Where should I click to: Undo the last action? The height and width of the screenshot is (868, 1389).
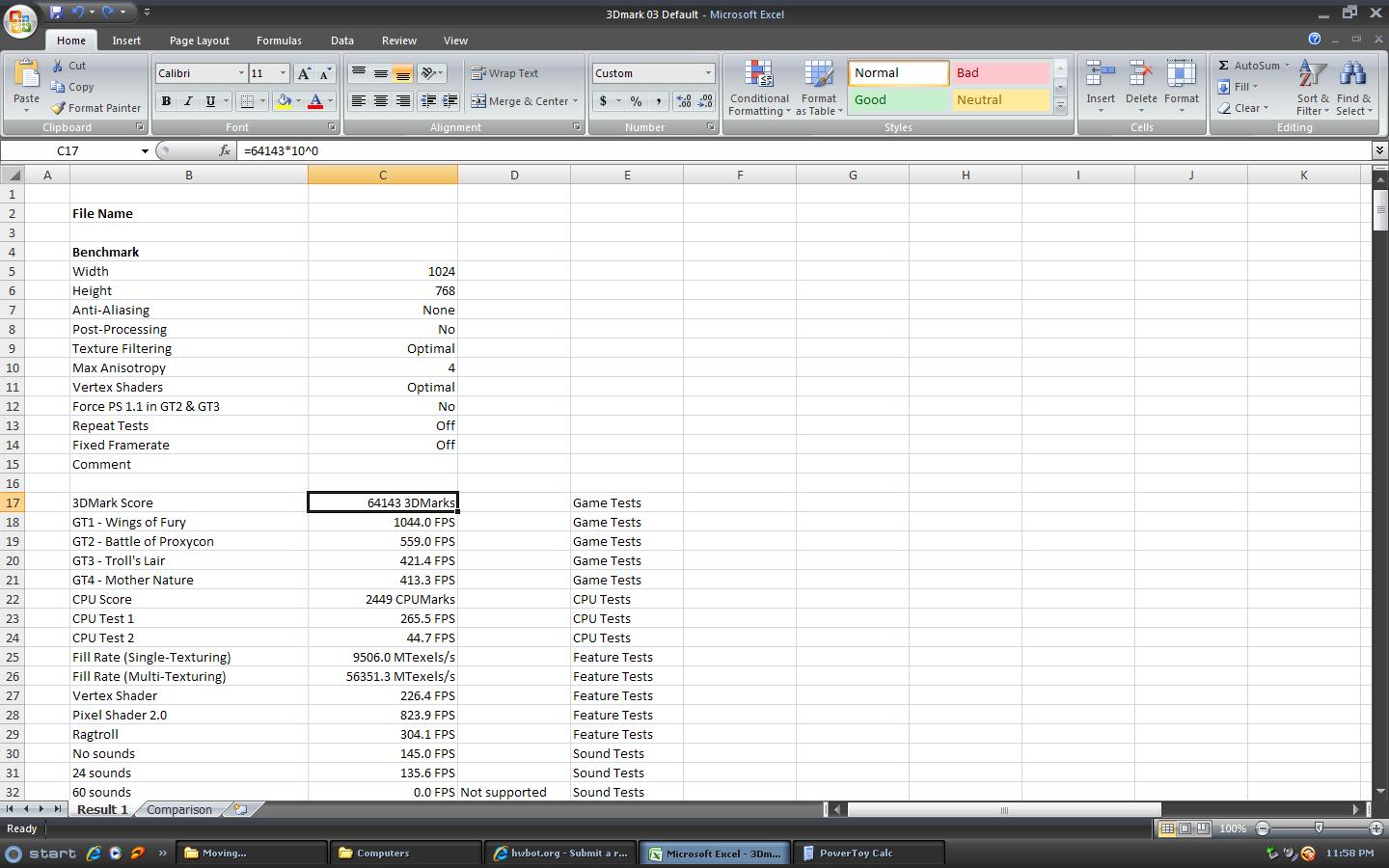(78, 13)
